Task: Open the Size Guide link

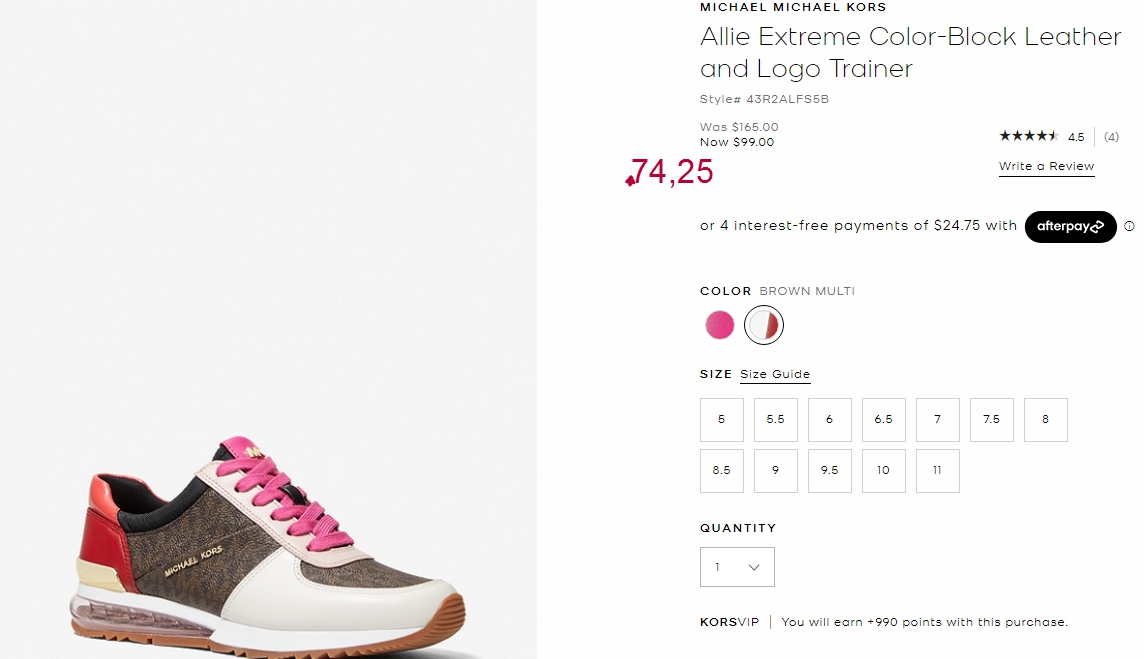Action: click(x=775, y=374)
